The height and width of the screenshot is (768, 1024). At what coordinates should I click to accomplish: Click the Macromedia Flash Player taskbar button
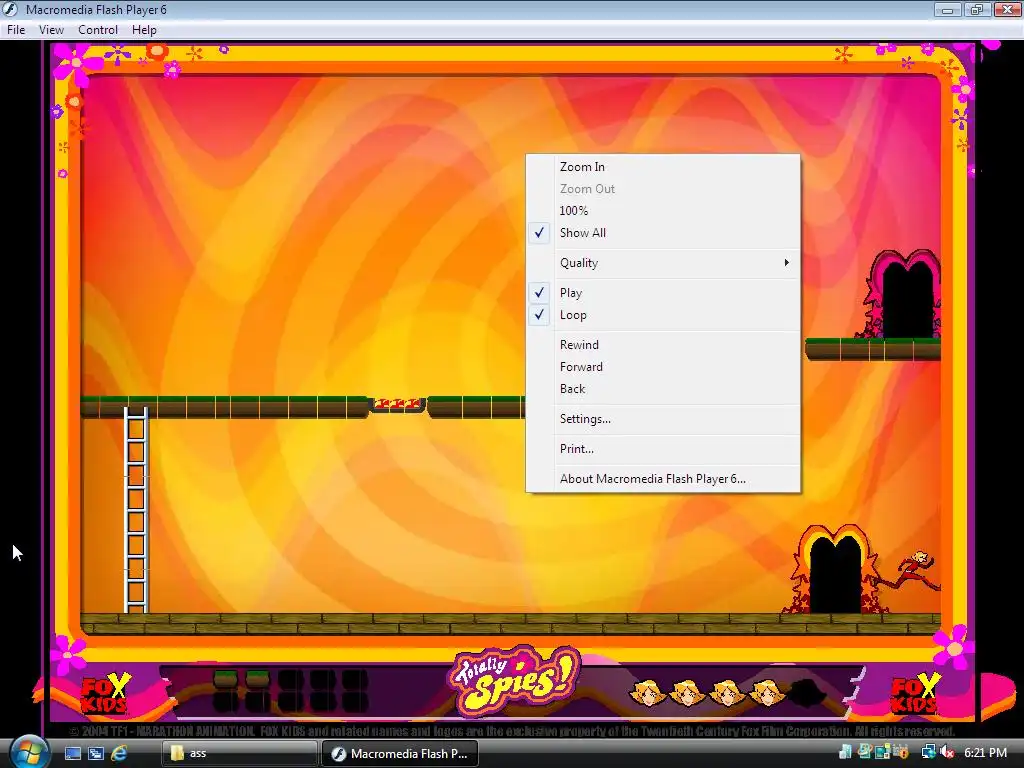[x=400, y=753]
